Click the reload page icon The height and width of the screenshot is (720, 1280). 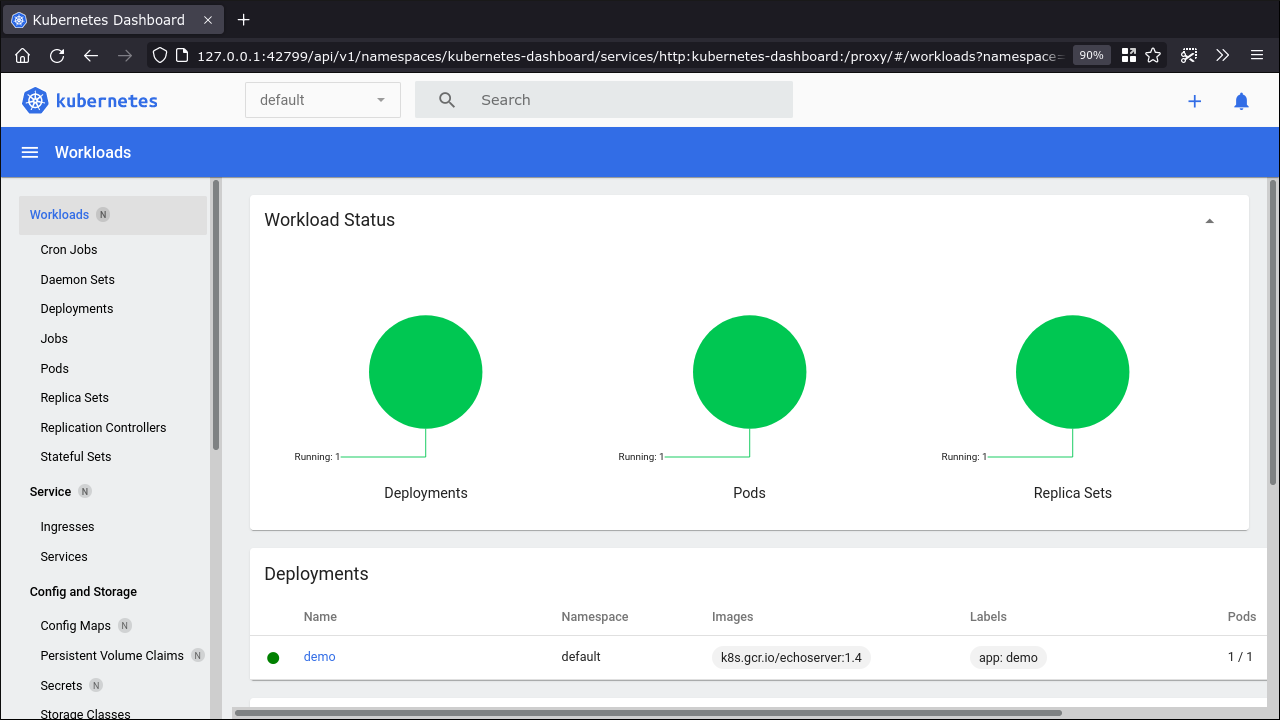(56, 55)
